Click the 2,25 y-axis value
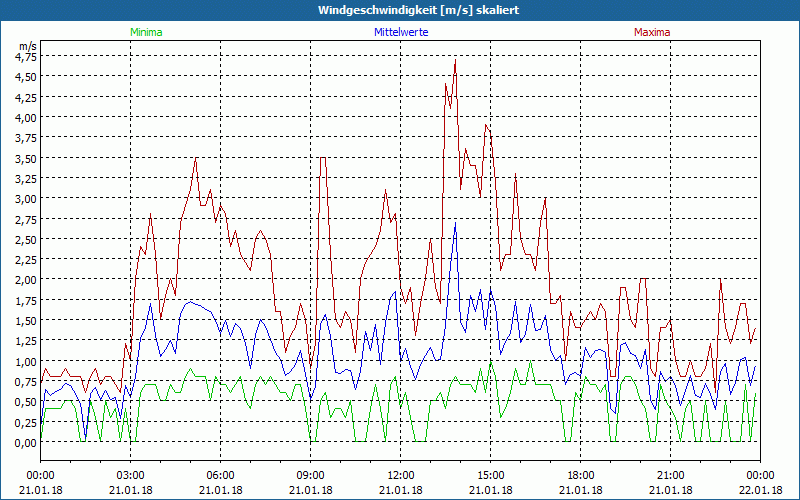The height and width of the screenshot is (500, 800). coord(26,259)
